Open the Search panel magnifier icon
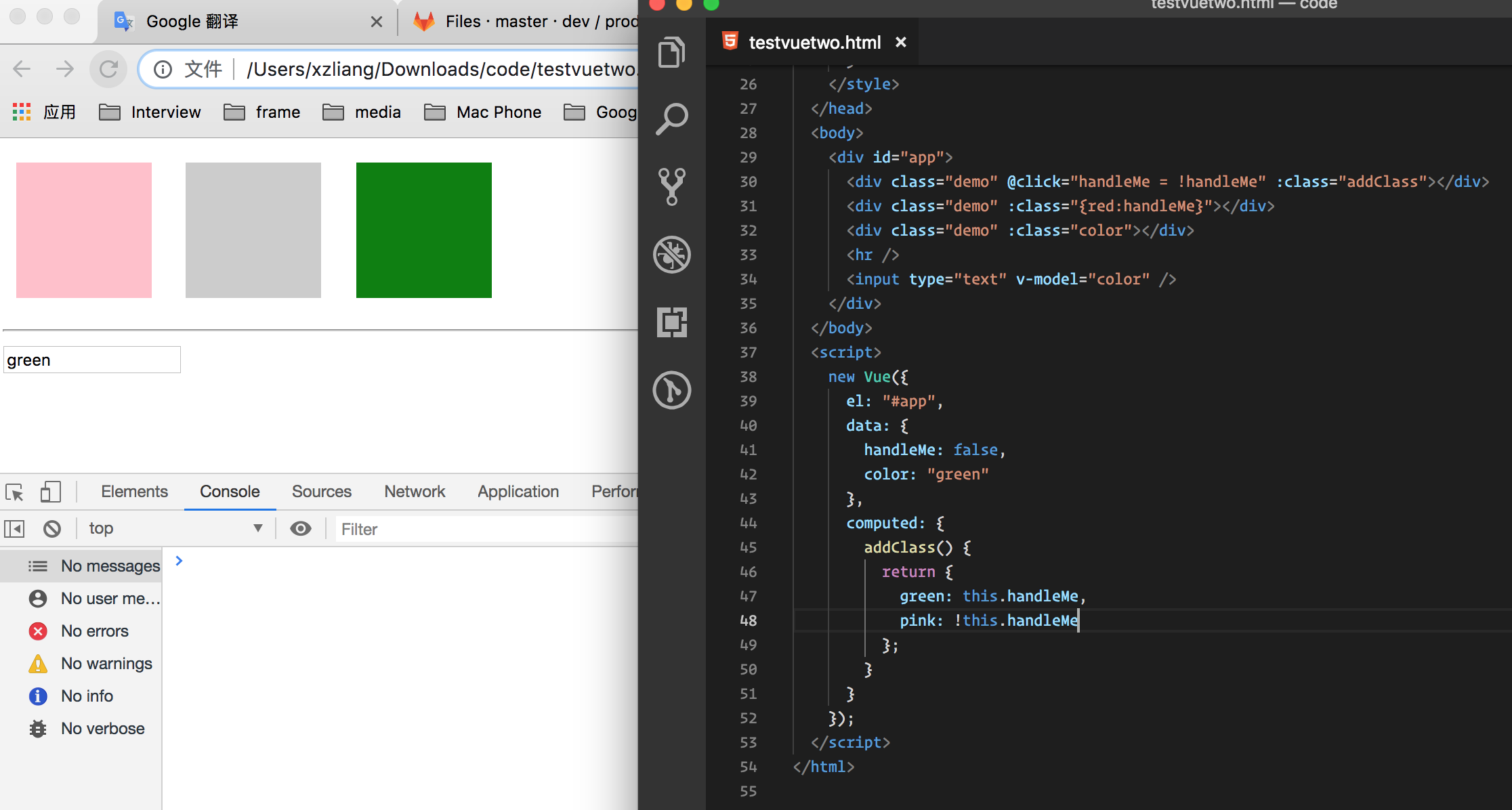The image size is (1512, 810). [671, 119]
